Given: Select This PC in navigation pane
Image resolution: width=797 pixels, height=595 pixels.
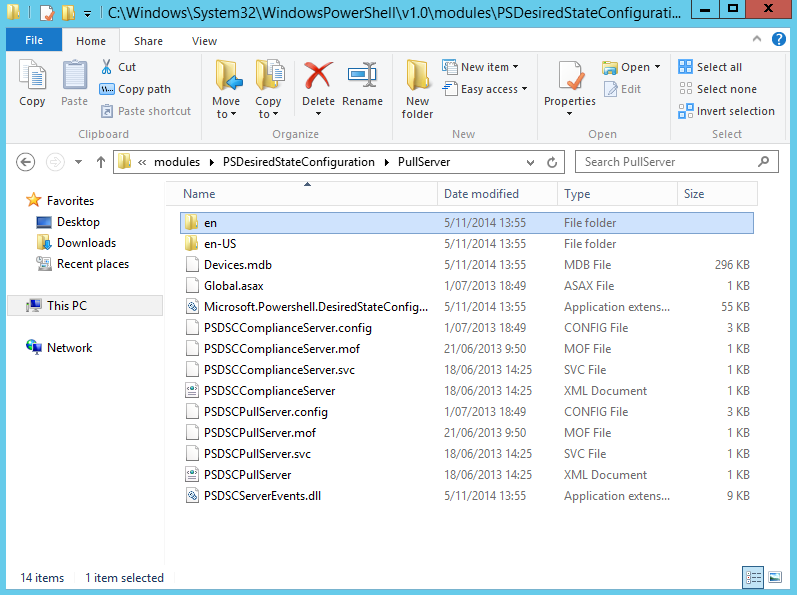Looking at the screenshot, I should [x=85, y=306].
